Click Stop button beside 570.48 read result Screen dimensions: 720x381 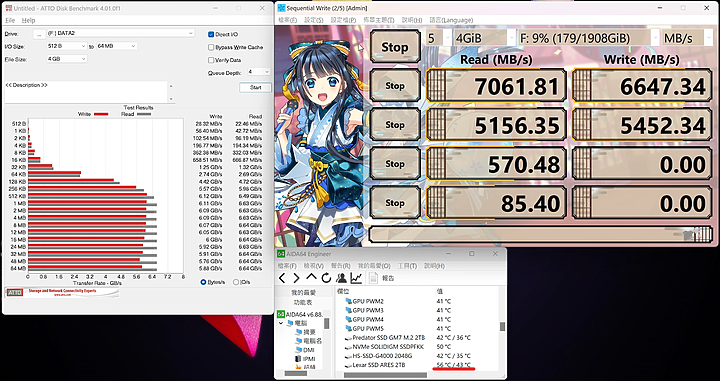point(395,164)
